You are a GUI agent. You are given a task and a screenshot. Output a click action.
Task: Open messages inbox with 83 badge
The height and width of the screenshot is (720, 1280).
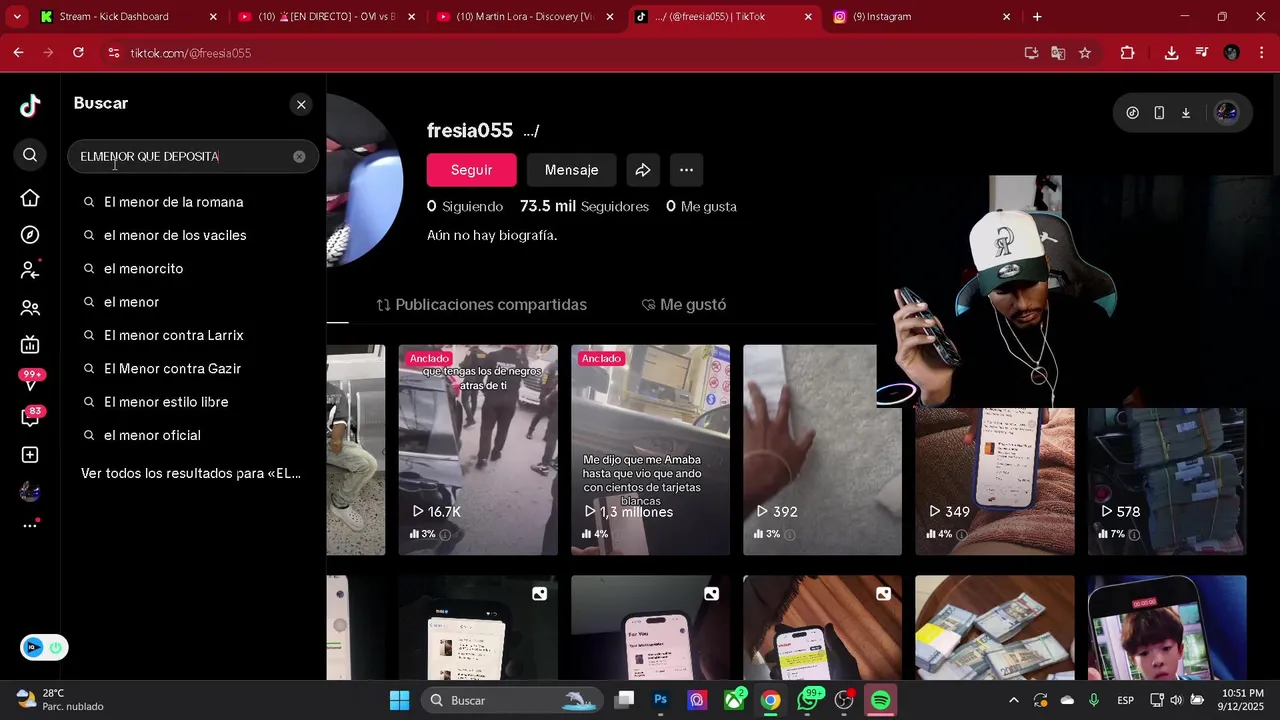30,418
